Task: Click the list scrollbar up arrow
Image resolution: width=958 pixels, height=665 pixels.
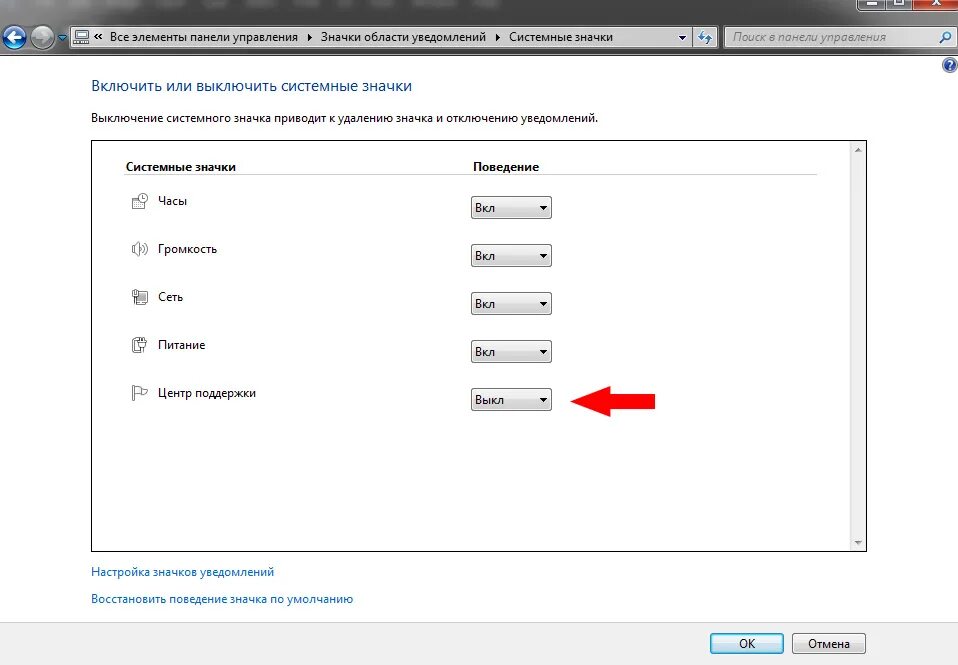Action: click(x=858, y=150)
